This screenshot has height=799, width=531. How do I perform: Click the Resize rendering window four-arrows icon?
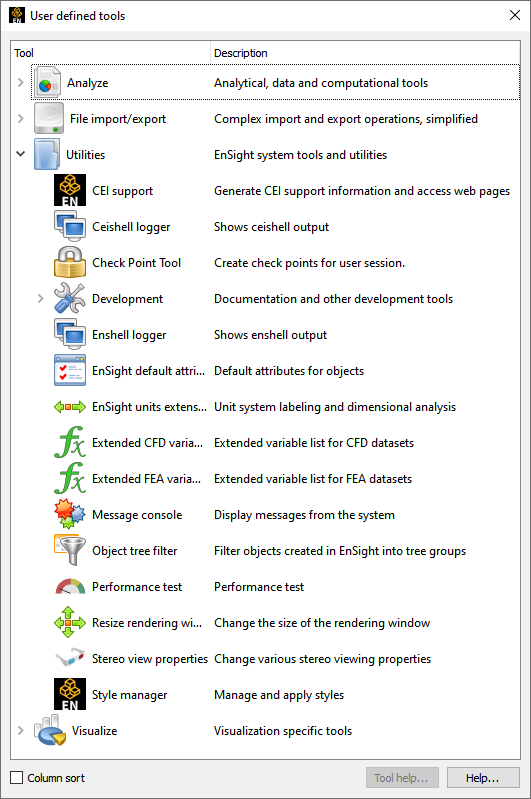(70, 622)
